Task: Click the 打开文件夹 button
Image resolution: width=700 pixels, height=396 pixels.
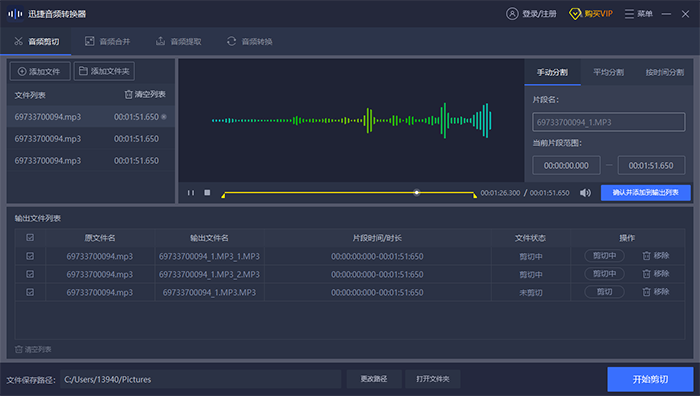Action: (x=433, y=379)
